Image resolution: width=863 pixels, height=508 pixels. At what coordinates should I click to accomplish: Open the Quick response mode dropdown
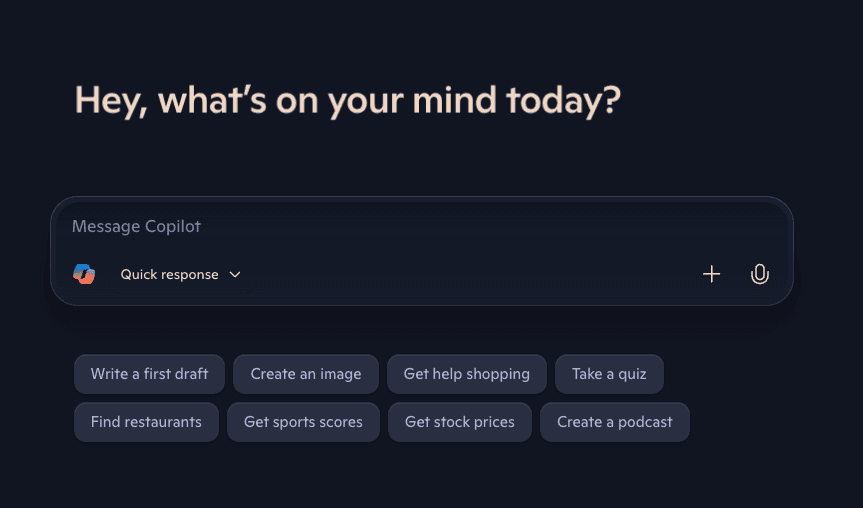coord(170,274)
